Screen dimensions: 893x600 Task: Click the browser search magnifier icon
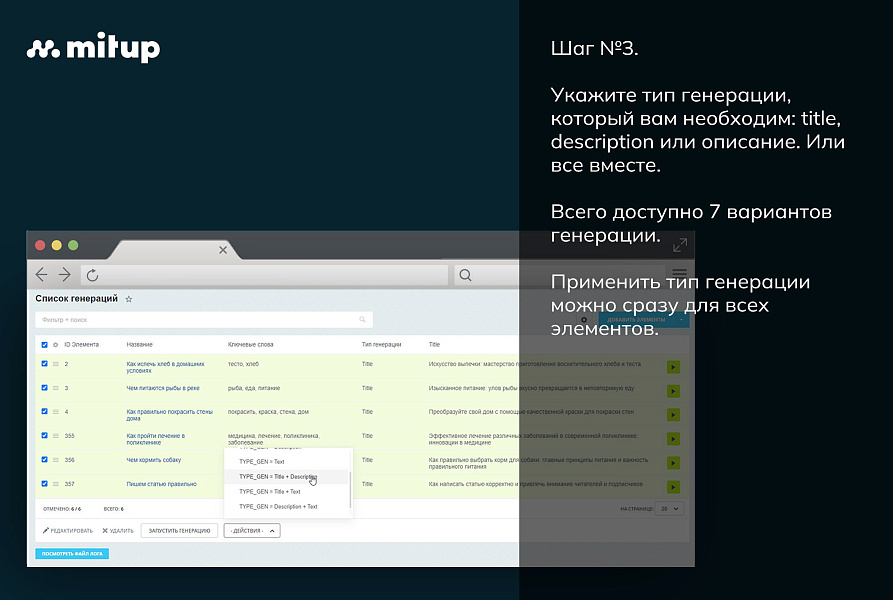click(465, 275)
